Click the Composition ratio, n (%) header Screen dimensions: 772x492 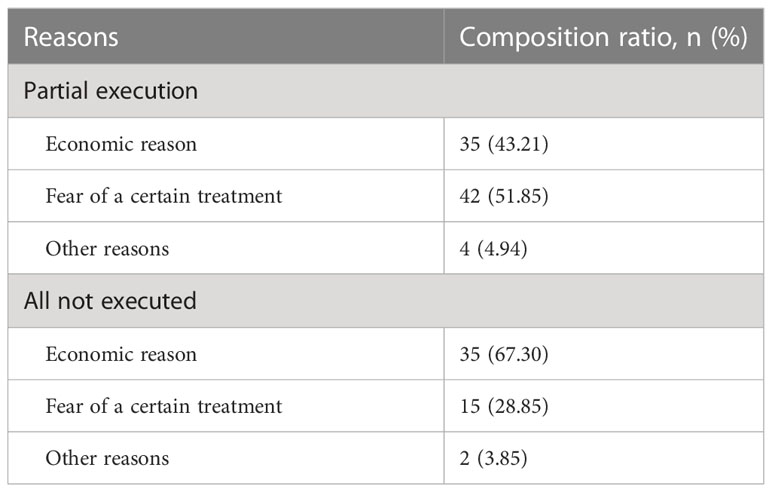point(603,37)
